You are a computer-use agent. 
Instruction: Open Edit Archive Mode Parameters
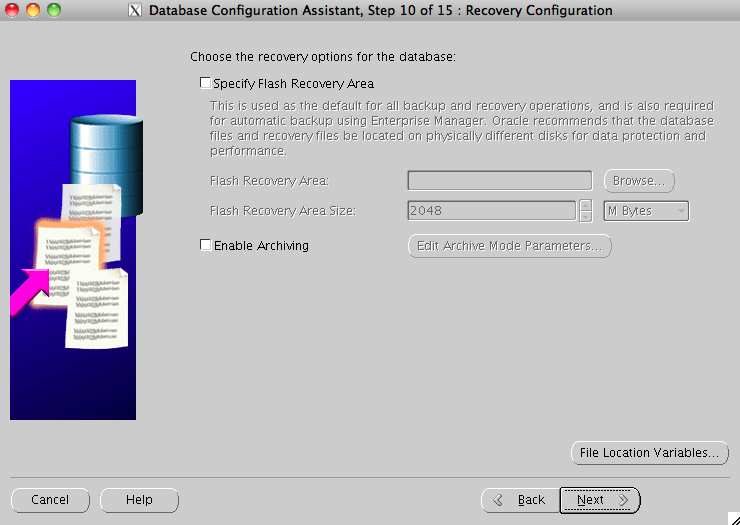pyautogui.click(x=509, y=246)
